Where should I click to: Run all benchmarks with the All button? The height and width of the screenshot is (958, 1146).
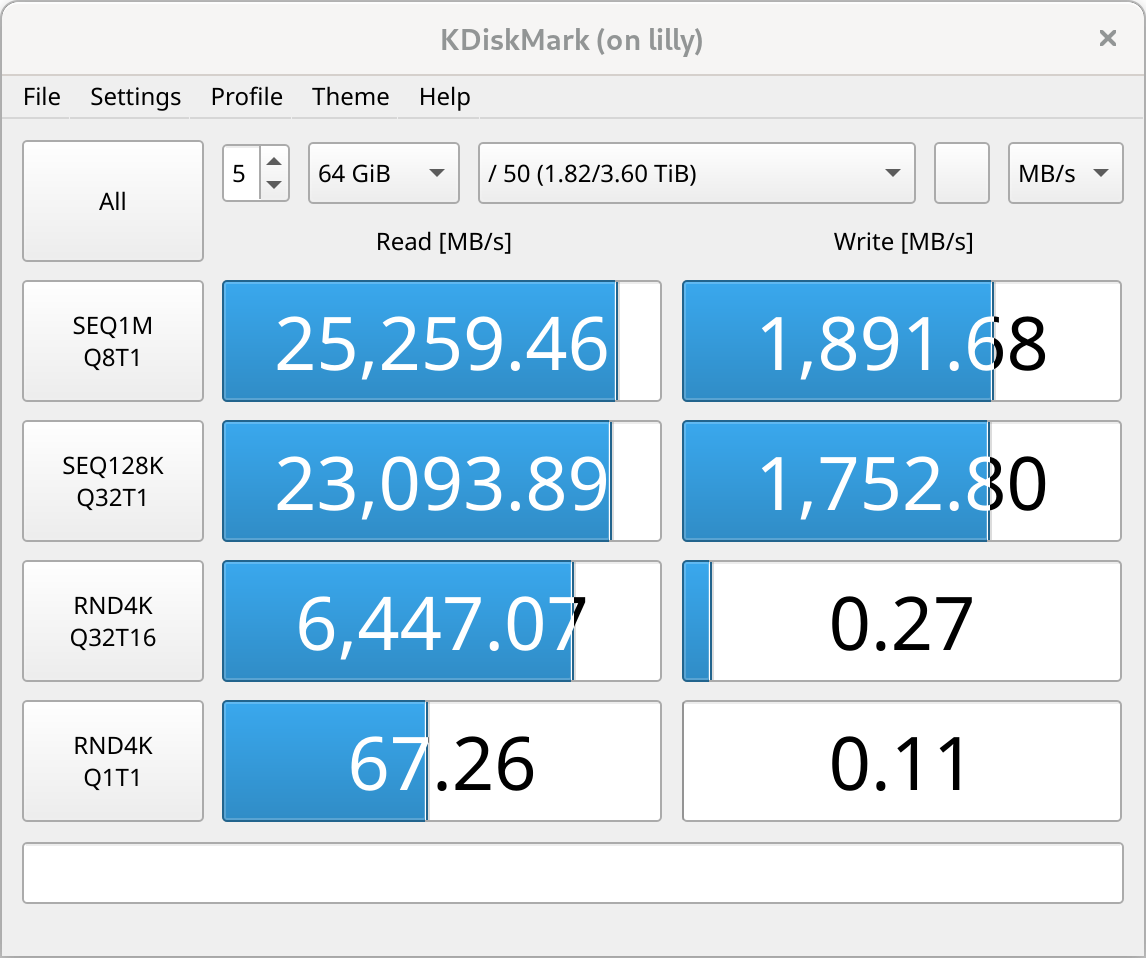tap(112, 201)
